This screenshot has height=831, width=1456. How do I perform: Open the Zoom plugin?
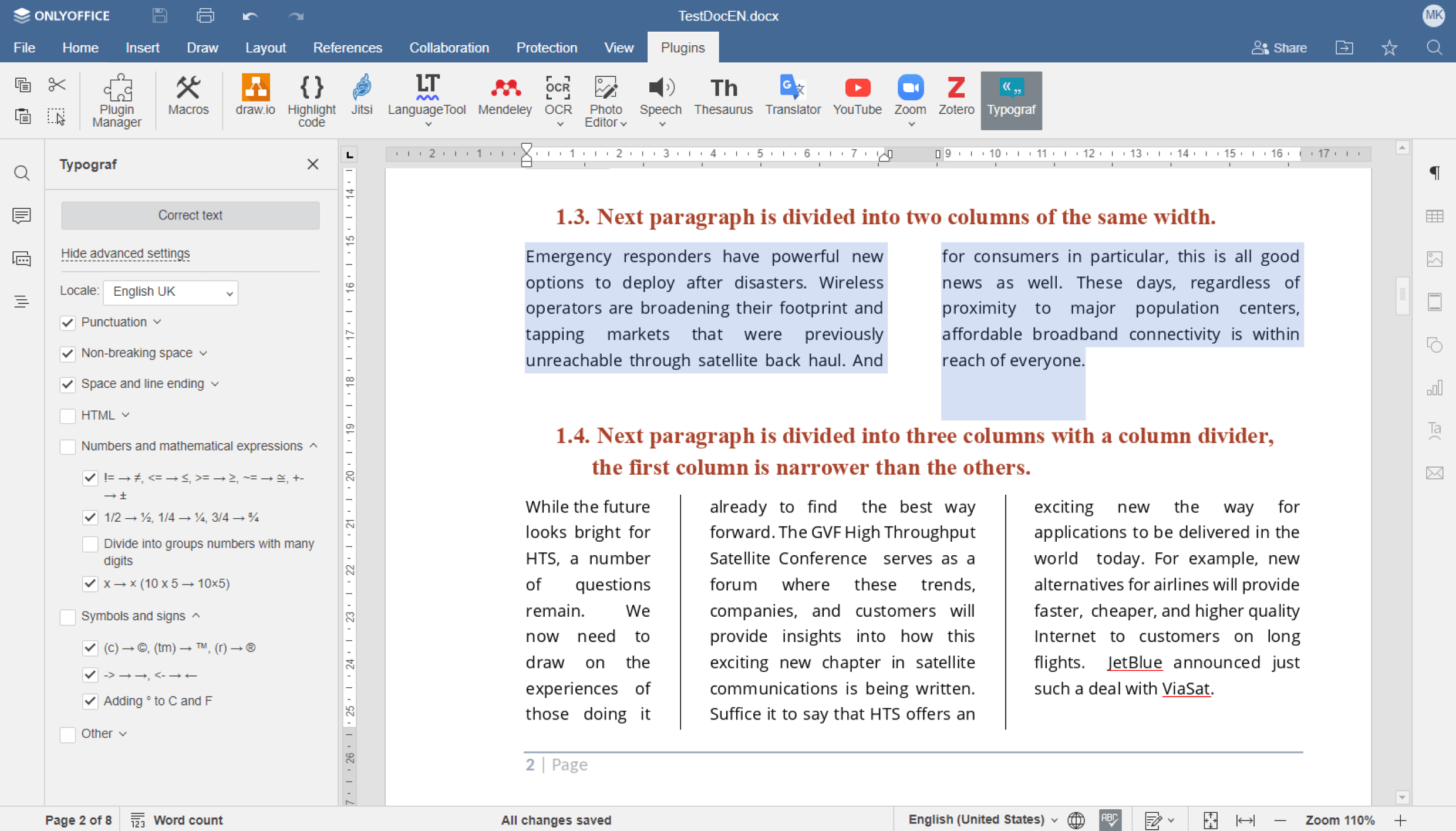click(x=910, y=100)
